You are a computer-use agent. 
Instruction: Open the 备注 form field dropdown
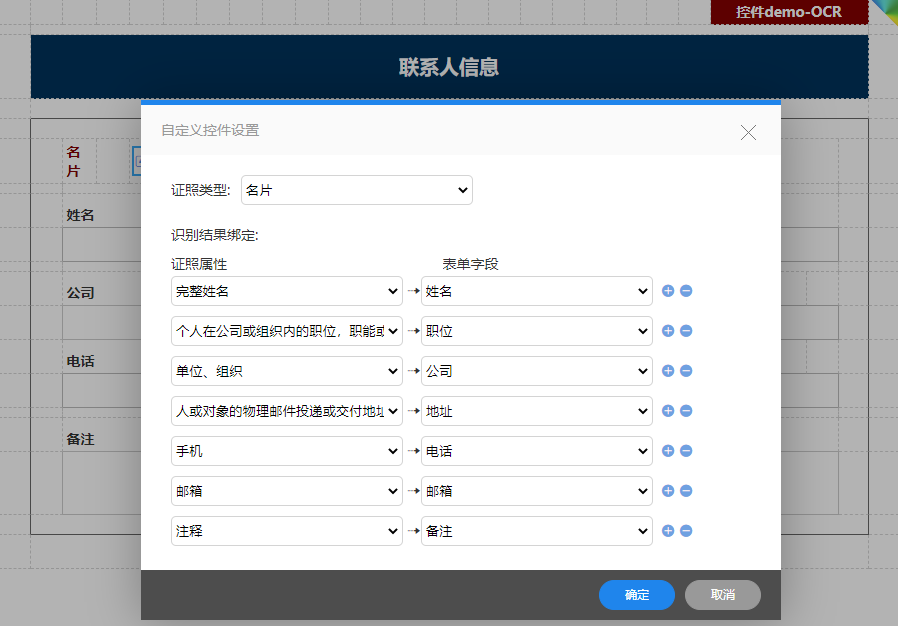tap(537, 531)
